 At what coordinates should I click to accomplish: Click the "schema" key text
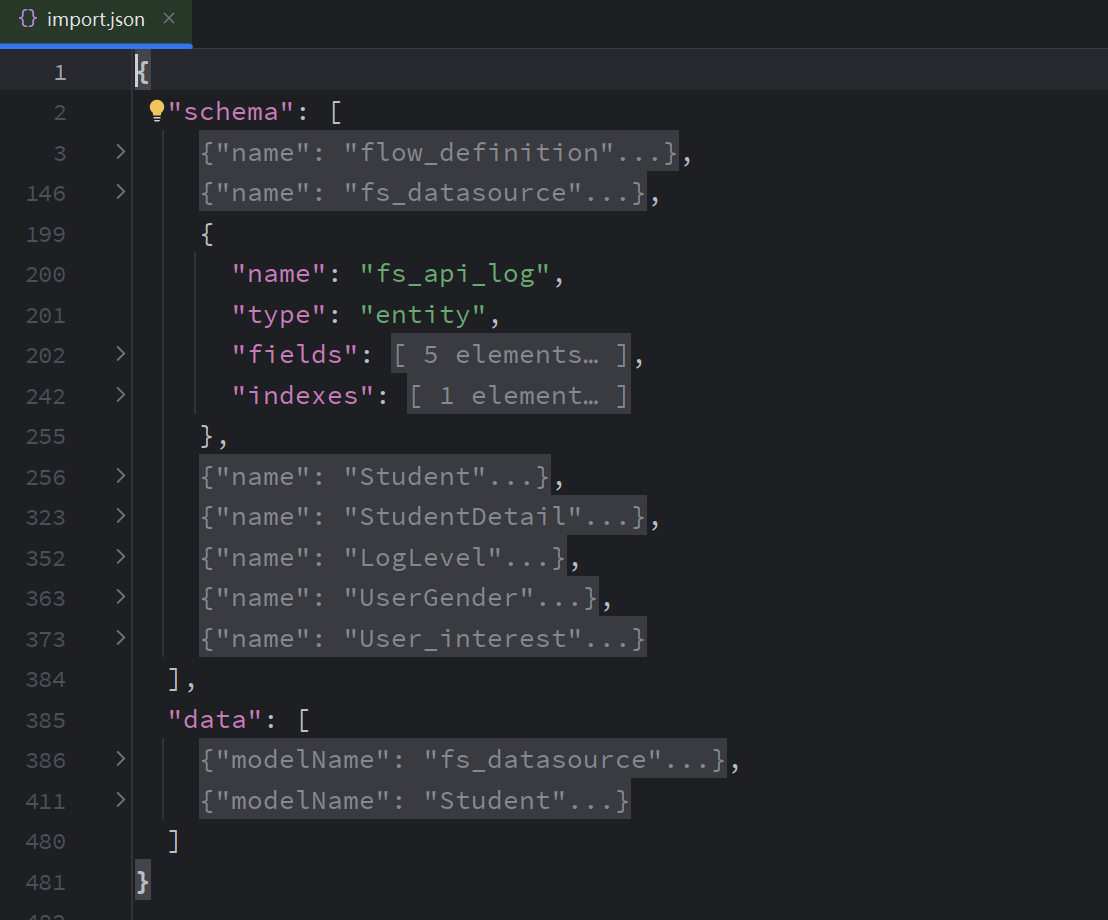[x=231, y=112]
